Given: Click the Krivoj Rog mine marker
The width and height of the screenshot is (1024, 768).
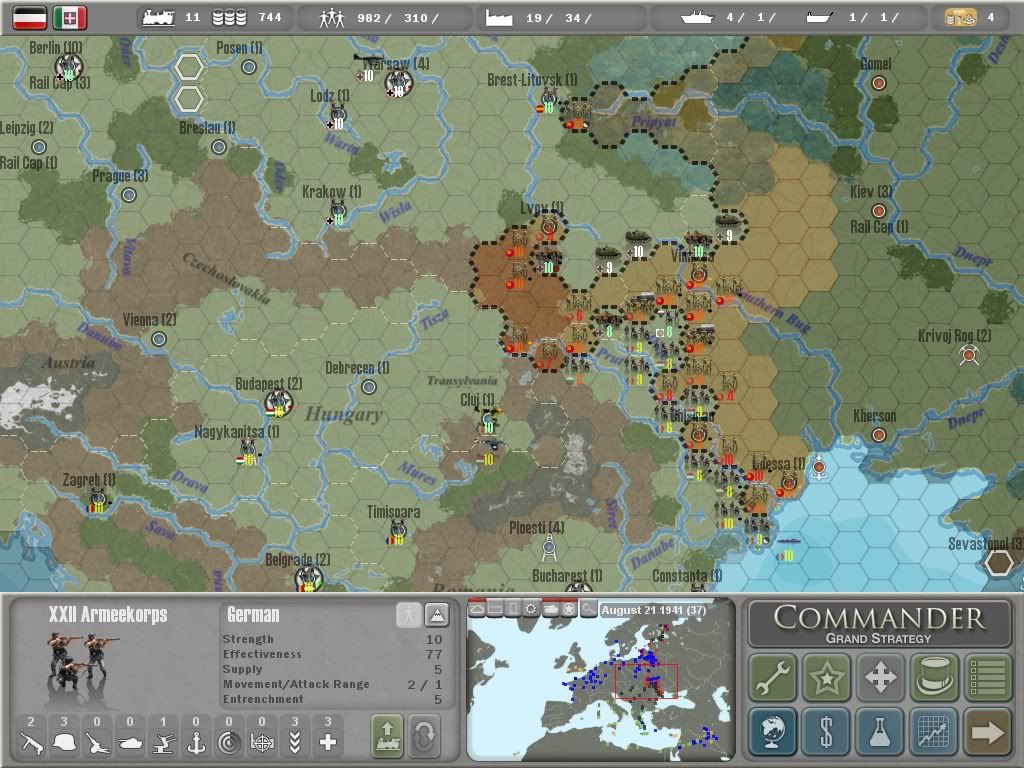Looking at the screenshot, I should coord(969,355).
